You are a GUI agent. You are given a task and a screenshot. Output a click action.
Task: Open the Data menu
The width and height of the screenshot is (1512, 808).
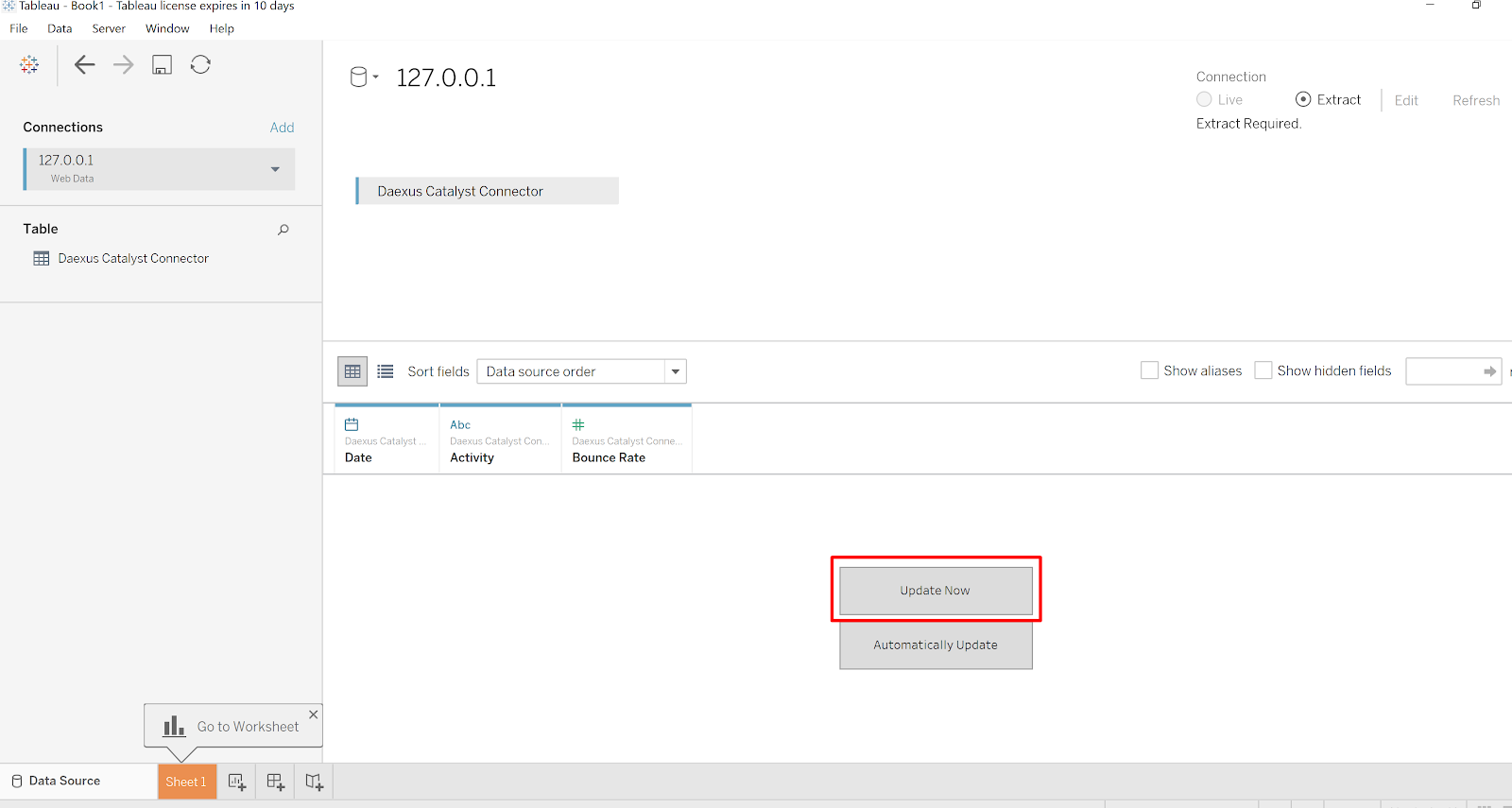pyautogui.click(x=60, y=28)
